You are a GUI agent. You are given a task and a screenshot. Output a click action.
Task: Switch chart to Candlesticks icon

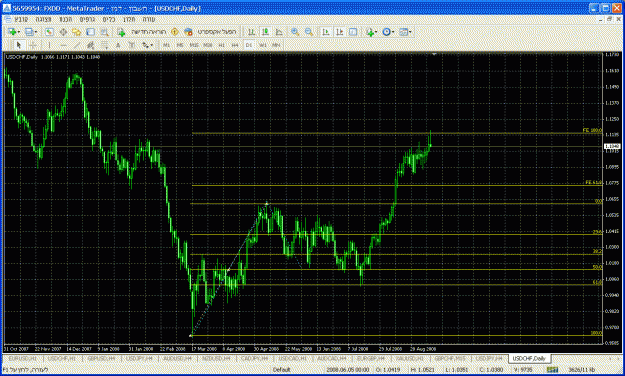265,32
